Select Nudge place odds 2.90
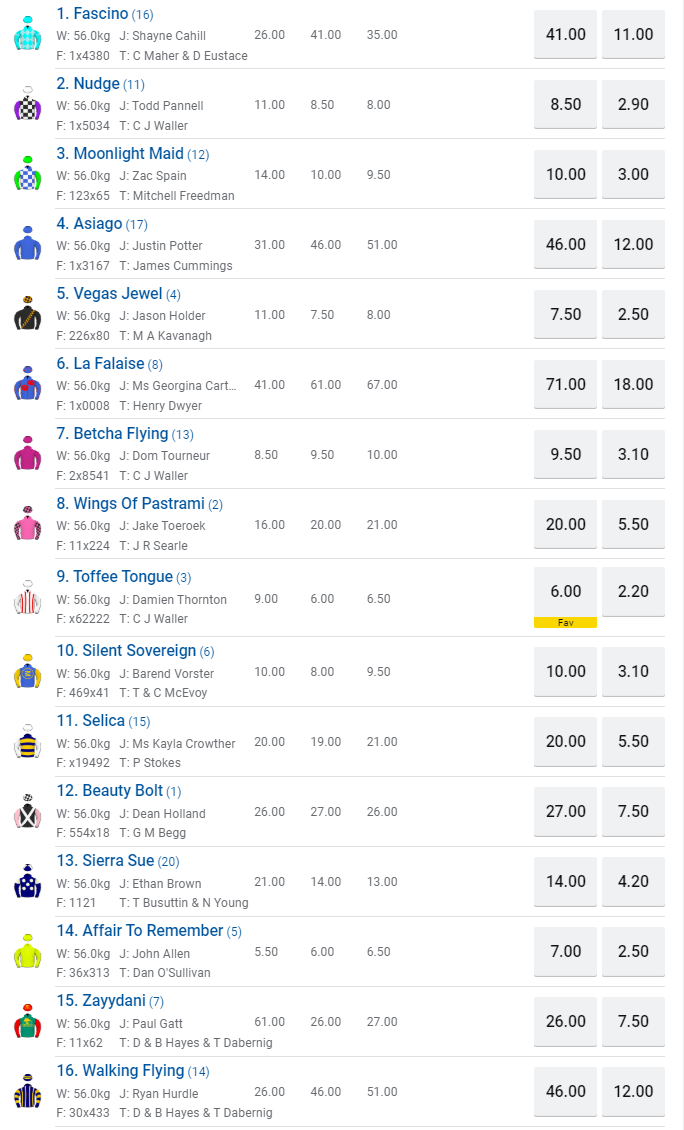684x1130 pixels. pyautogui.click(x=633, y=104)
